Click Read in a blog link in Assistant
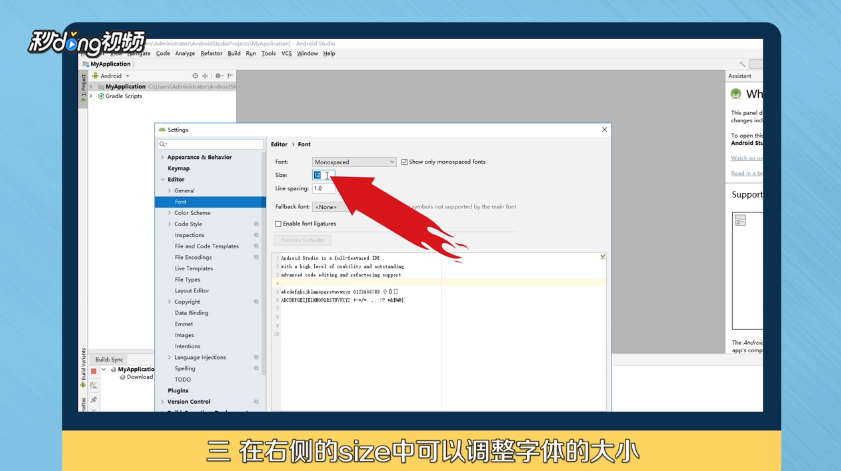Viewport: 841px width, 471px height. pos(747,173)
